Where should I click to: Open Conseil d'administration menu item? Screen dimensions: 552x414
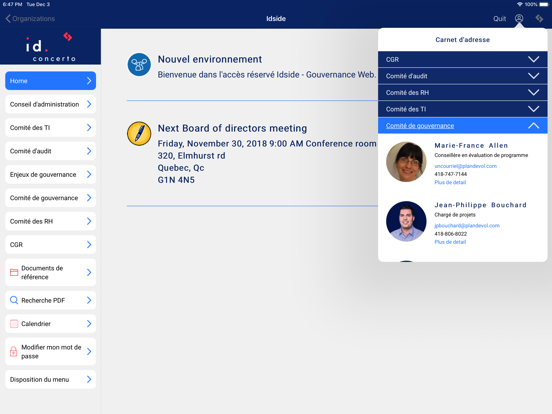[x=50, y=104]
